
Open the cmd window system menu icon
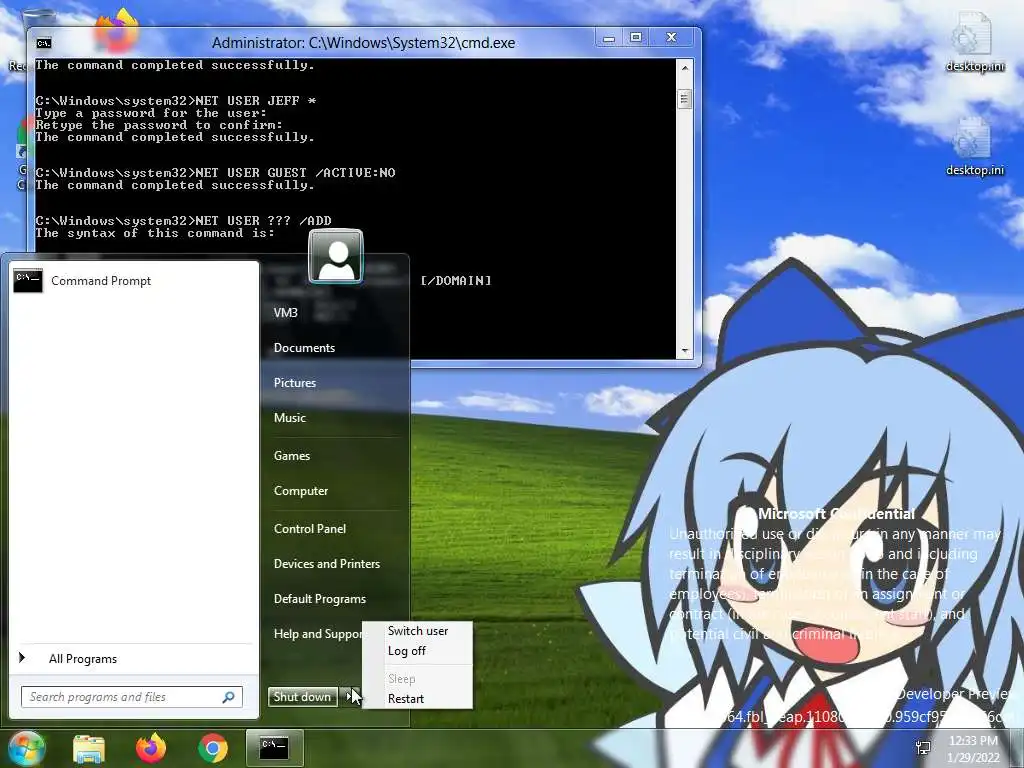coord(44,43)
